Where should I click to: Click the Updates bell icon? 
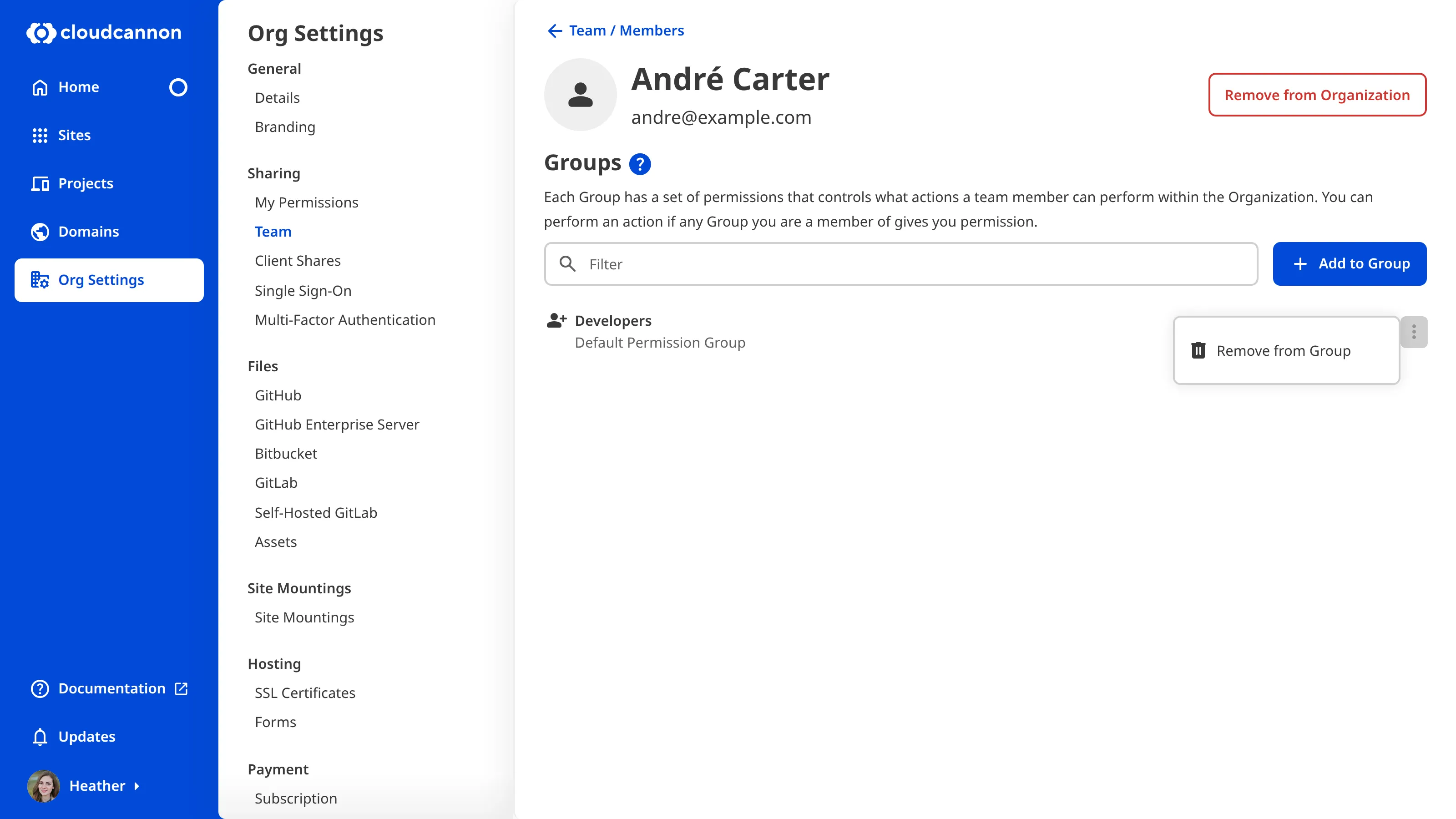click(x=40, y=737)
